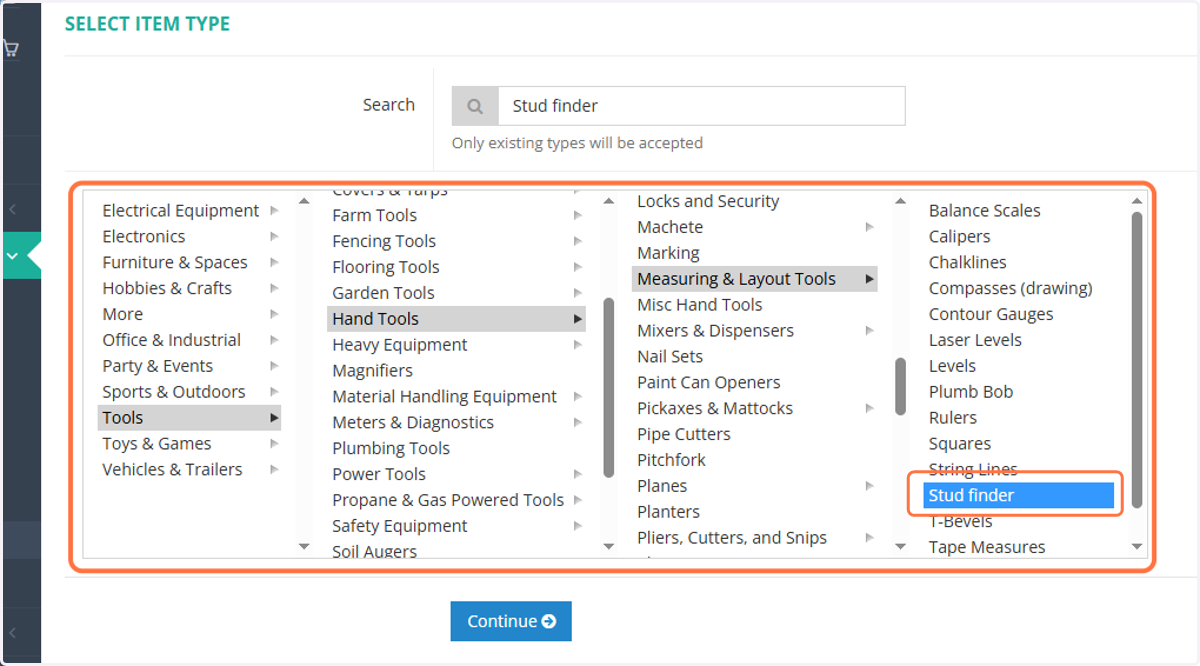Select Sports & Outdoors category
1200x666 pixels.
coord(174,393)
